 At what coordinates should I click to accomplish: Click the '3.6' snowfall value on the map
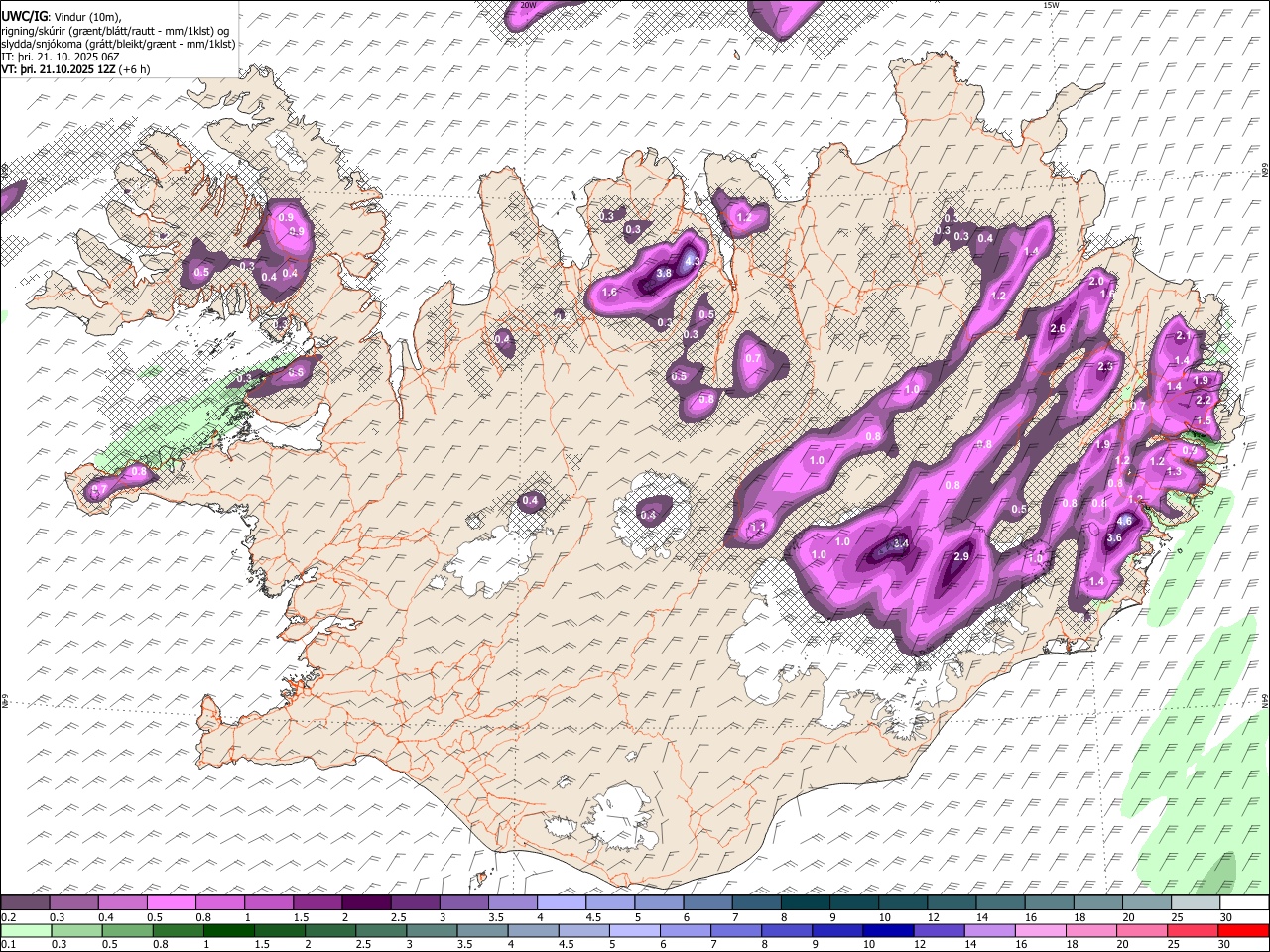coord(1113,538)
